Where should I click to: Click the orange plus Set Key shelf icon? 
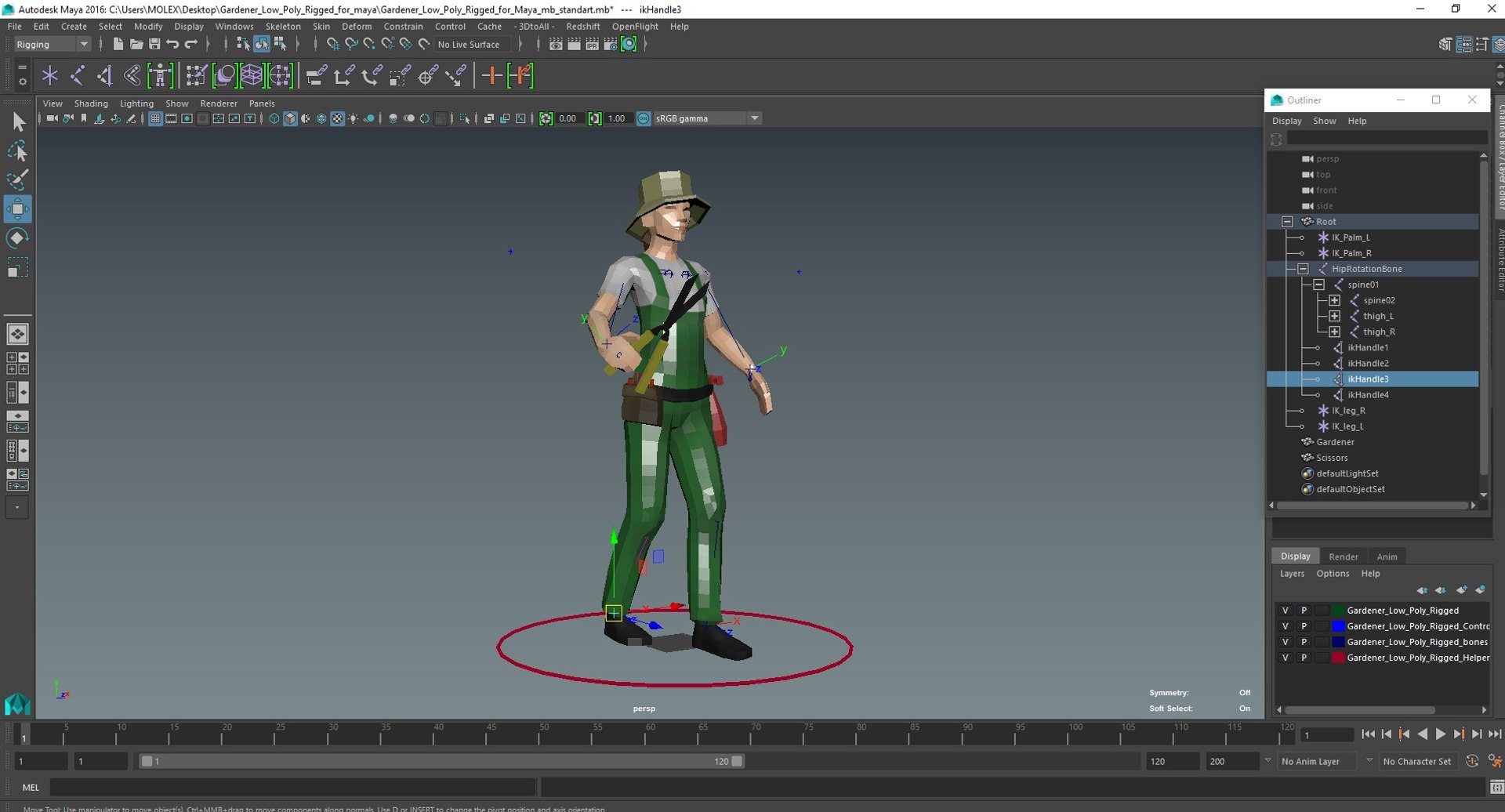(491, 75)
